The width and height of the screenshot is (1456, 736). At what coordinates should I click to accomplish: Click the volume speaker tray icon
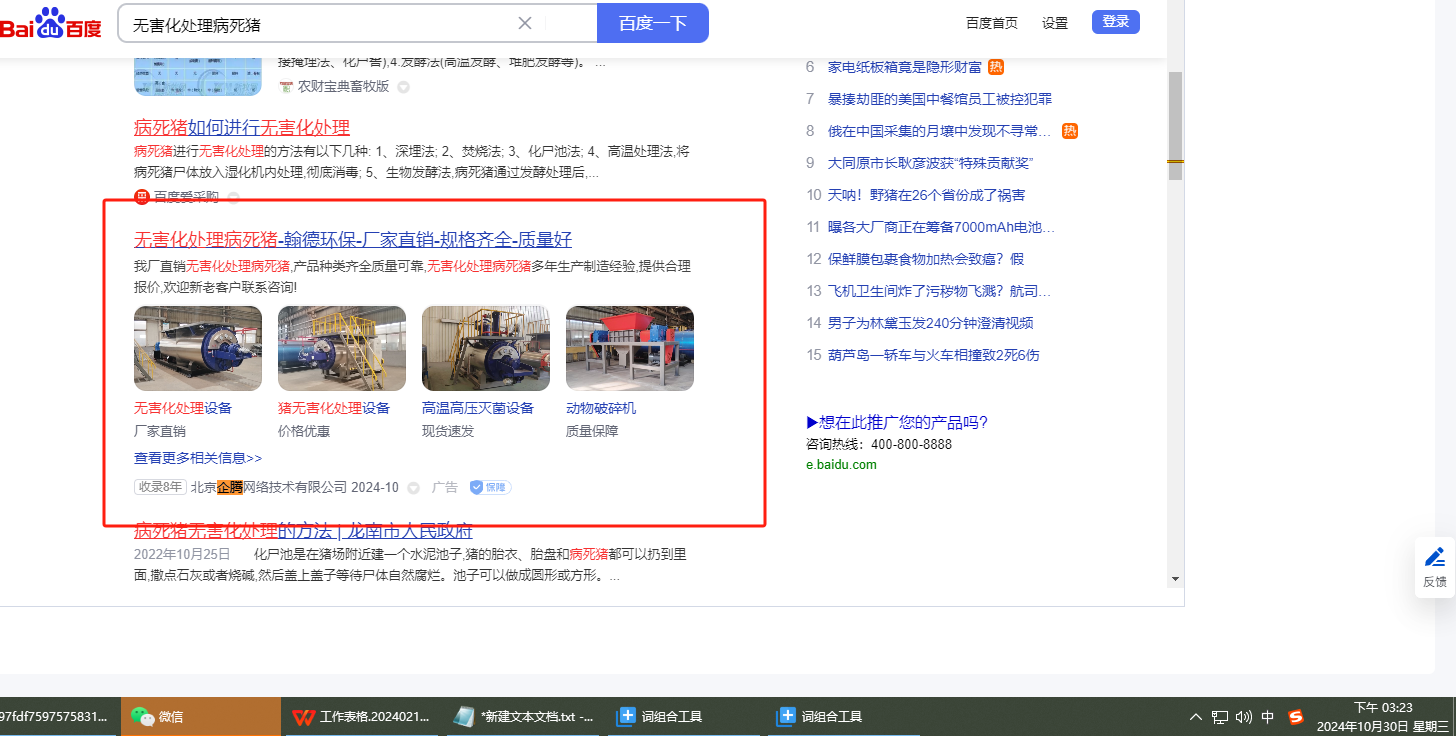pyautogui.click(x=1244, y=717)
